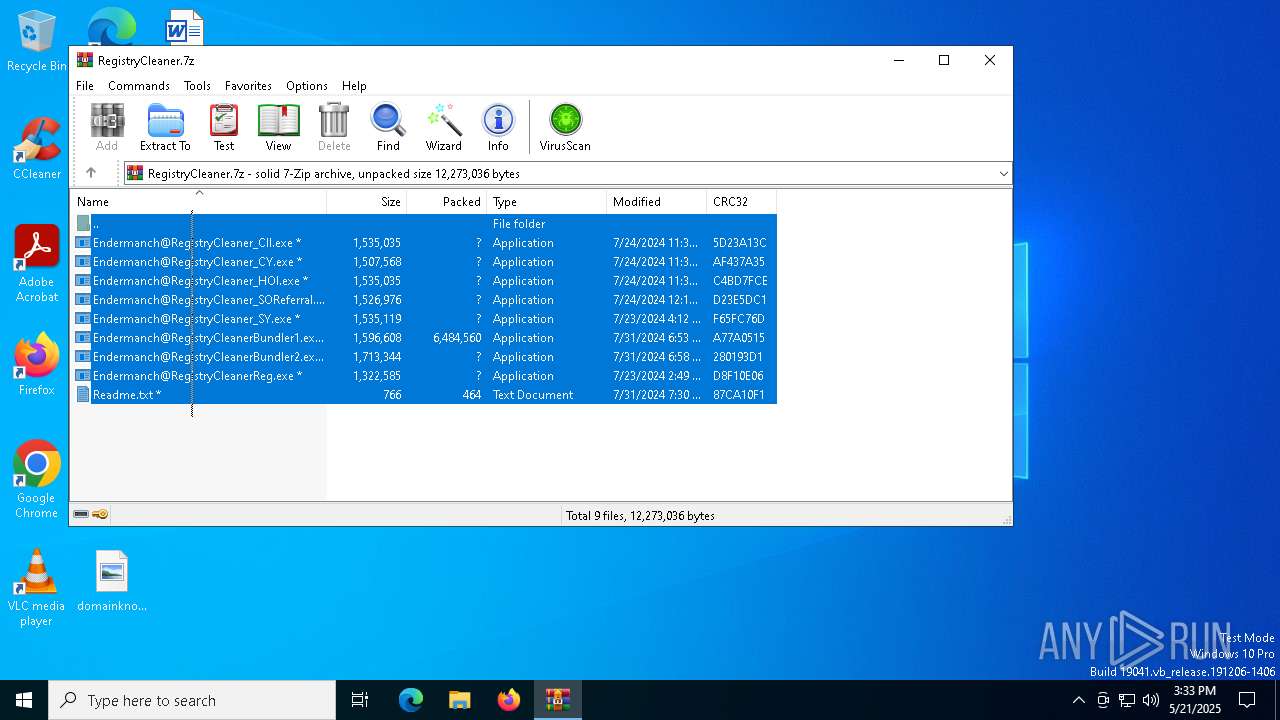1280x720 pixels.
Task: Select Endermanch@RegistryCleaner_CII.exe file
Action: [x=424, y=243]
